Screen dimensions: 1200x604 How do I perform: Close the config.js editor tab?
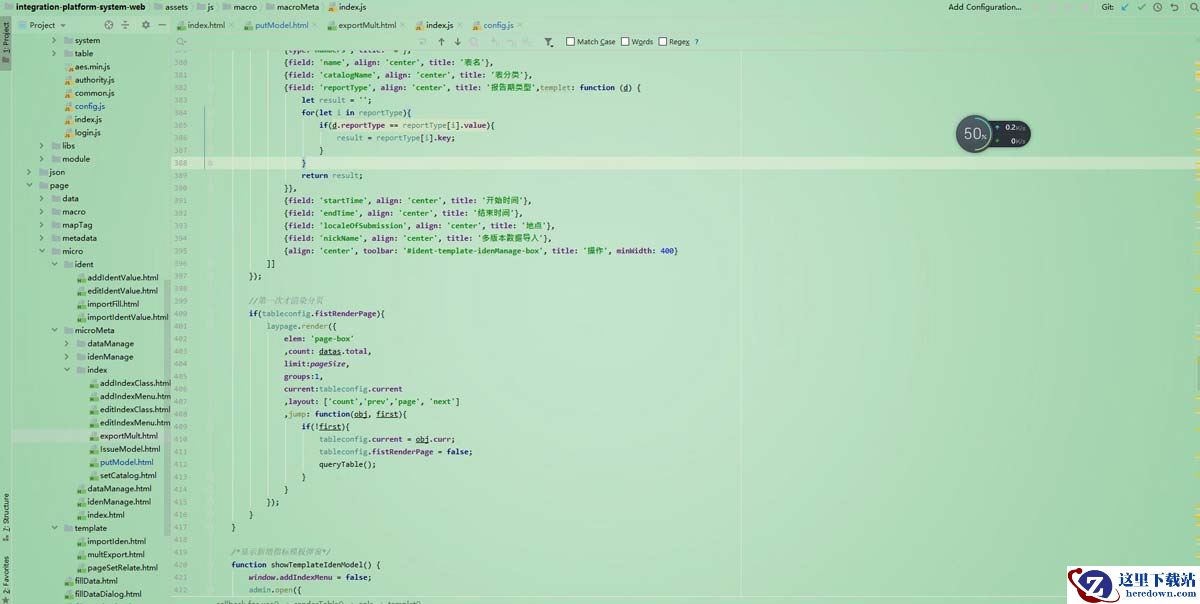coord(520,25)
